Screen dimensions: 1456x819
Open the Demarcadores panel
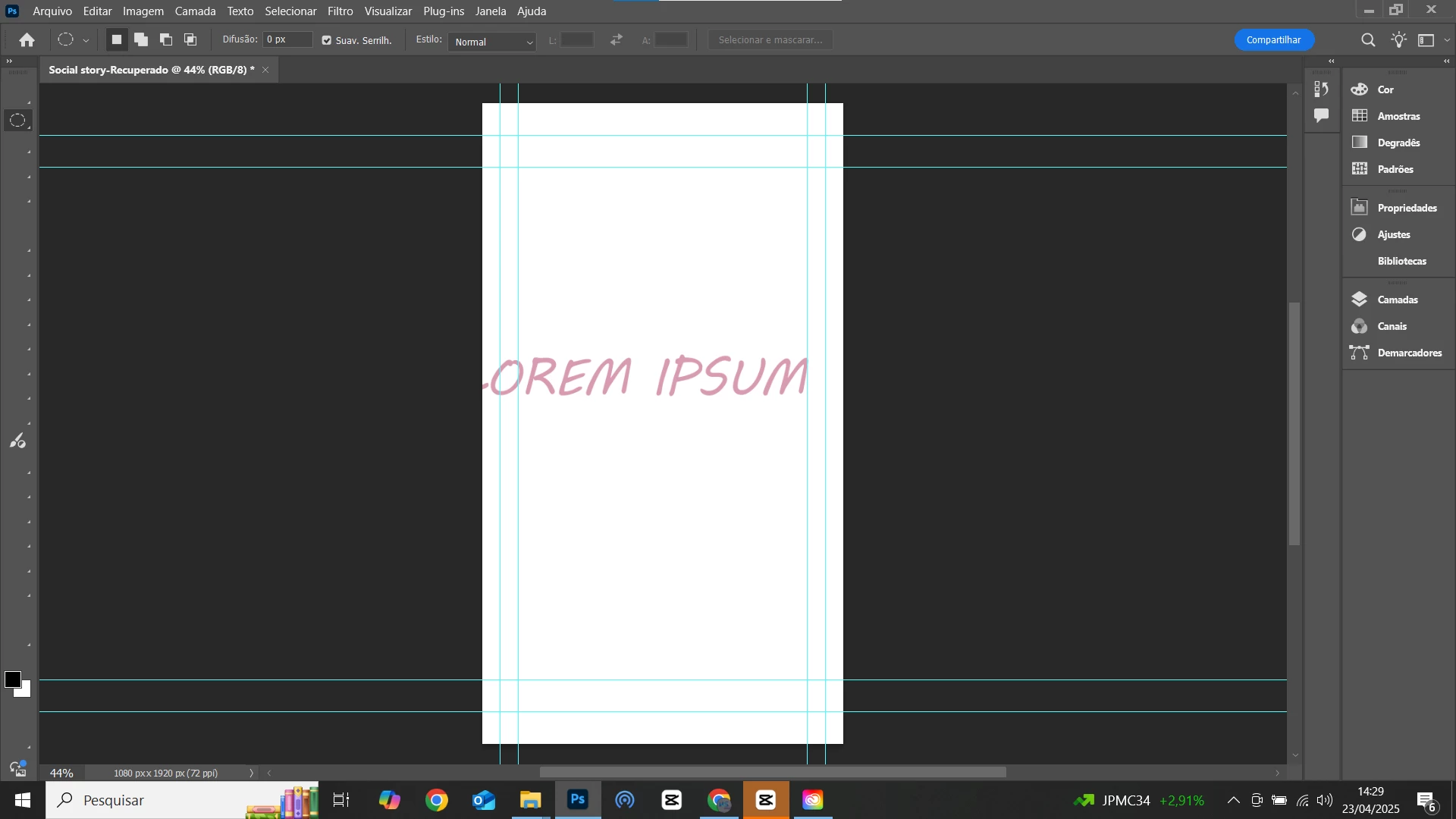pyautogui.click(x=1409, y=353)
